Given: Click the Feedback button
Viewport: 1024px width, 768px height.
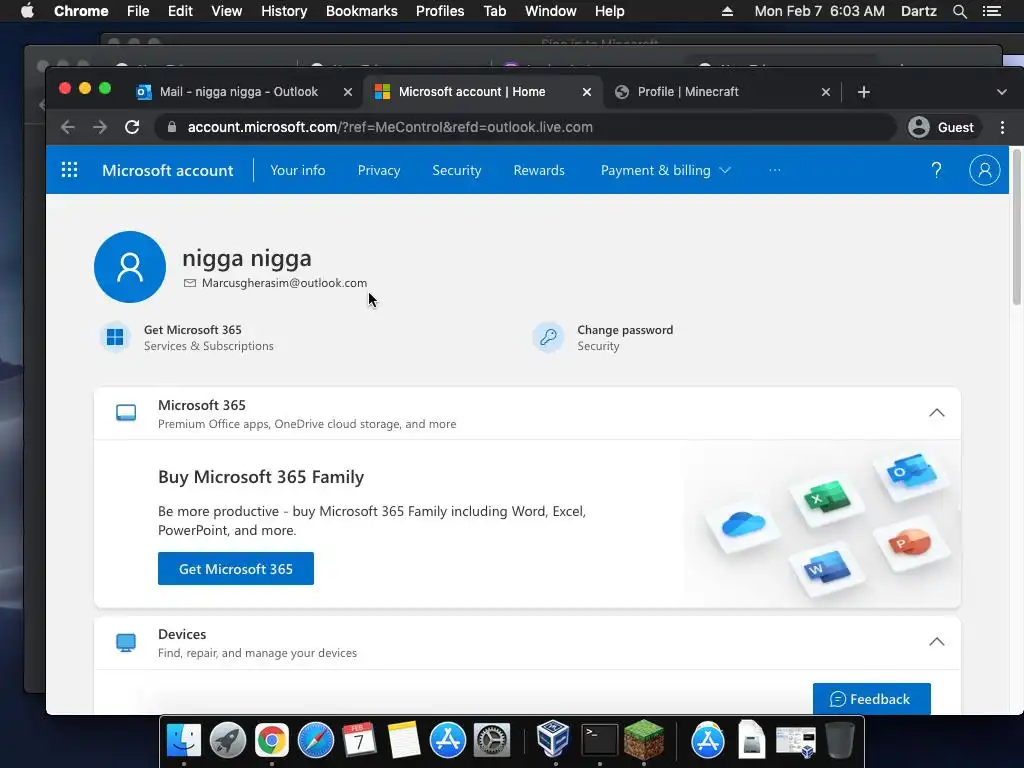Looking at the screenshot, I should point(871,699).
